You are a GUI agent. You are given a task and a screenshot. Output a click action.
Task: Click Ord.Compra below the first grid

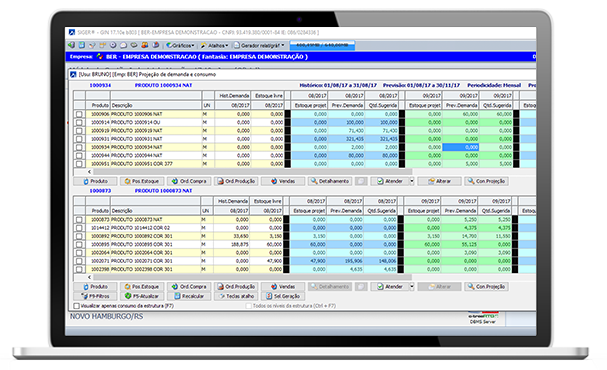pyautogui.click(x=189, y=181)
